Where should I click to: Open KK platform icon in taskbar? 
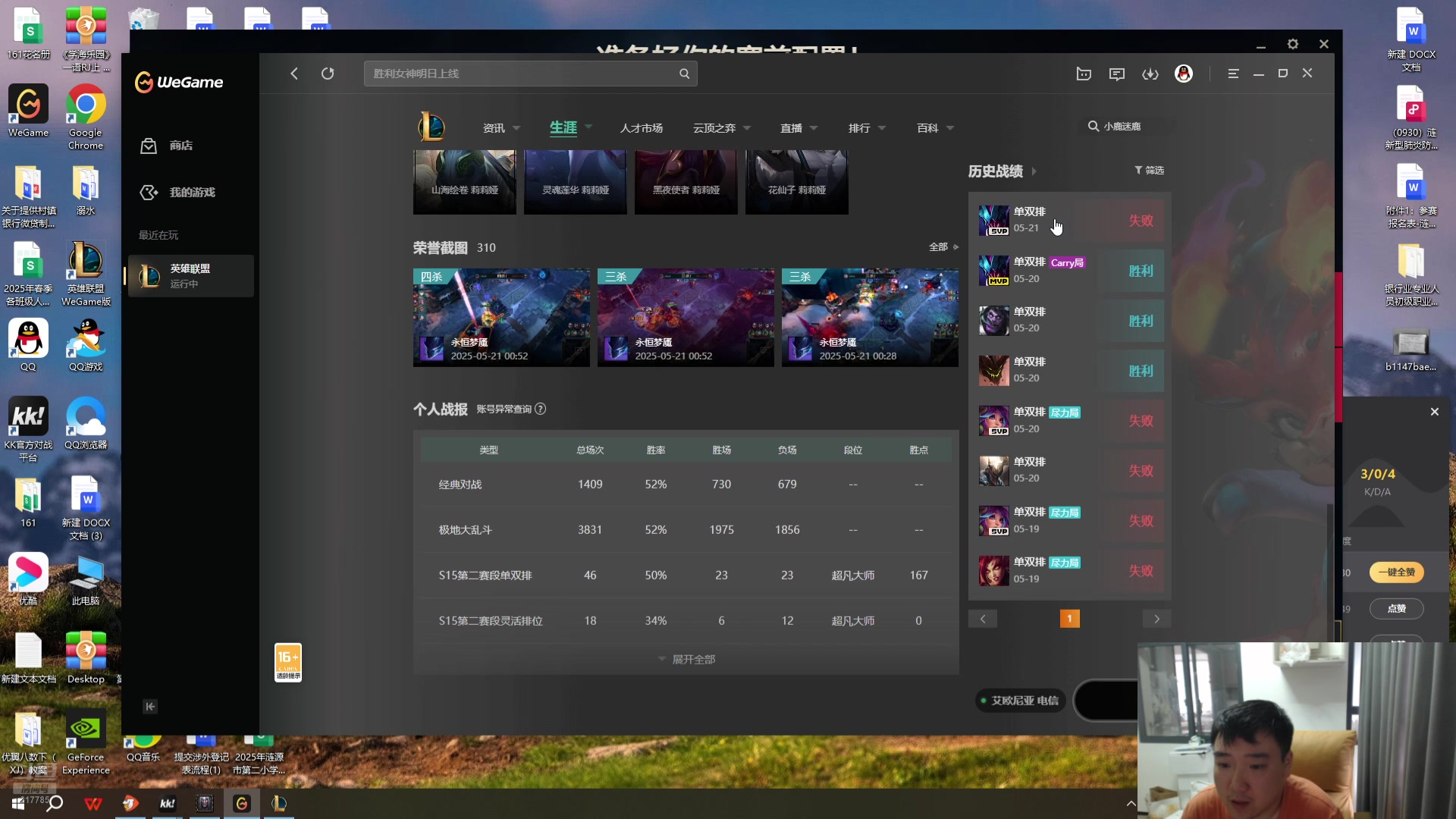coord(168,804)
